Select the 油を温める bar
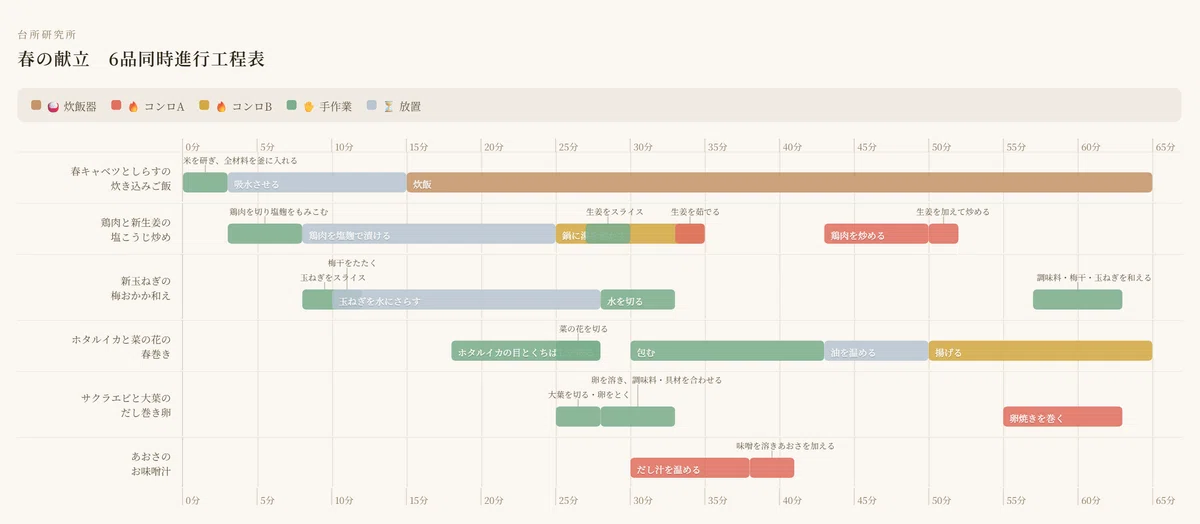Image resolution: width=1200 pixels, height=524 pixels. (x=876, y=351)
